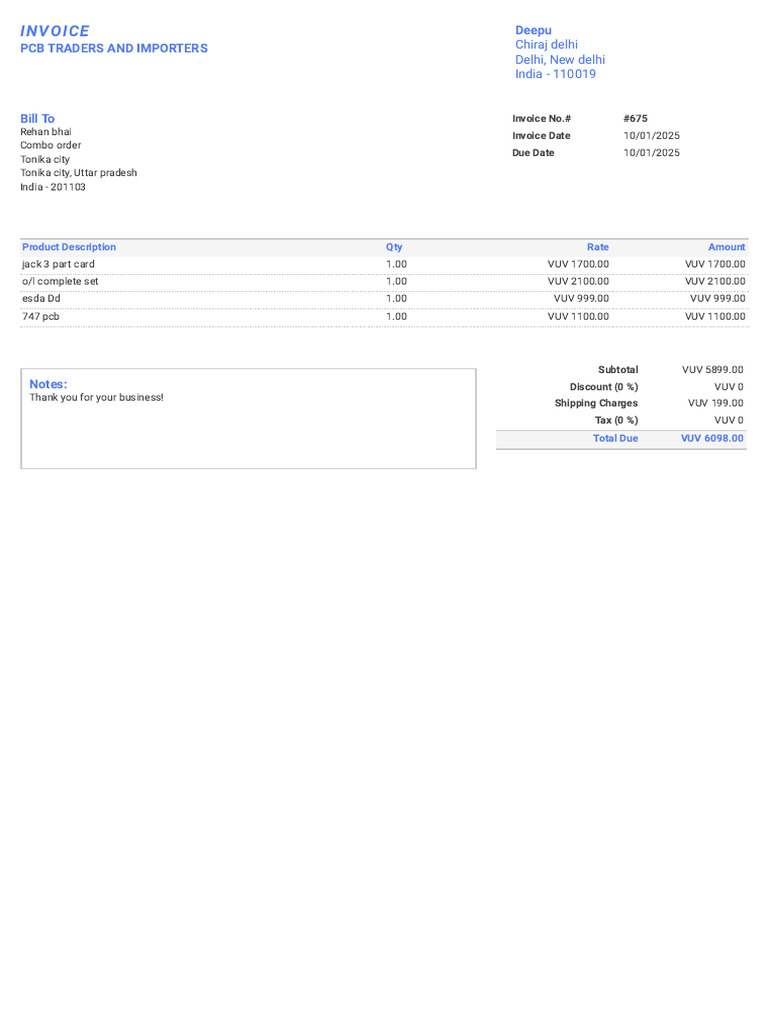Click the Qty column header
Viewport: 768px width, 1024px height.
click(x=394, y=247)
